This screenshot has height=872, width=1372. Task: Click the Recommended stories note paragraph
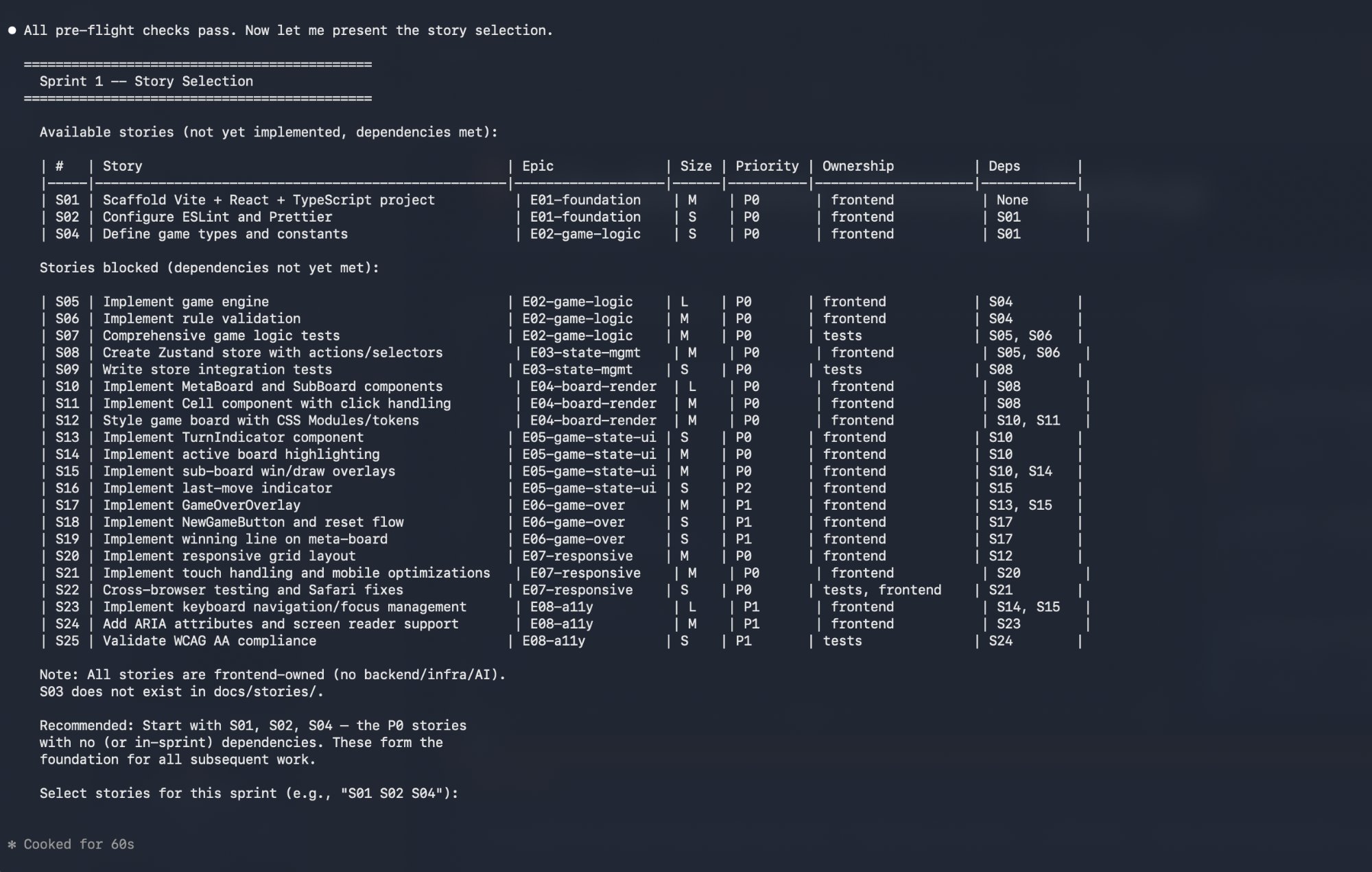tap(252, 742)
